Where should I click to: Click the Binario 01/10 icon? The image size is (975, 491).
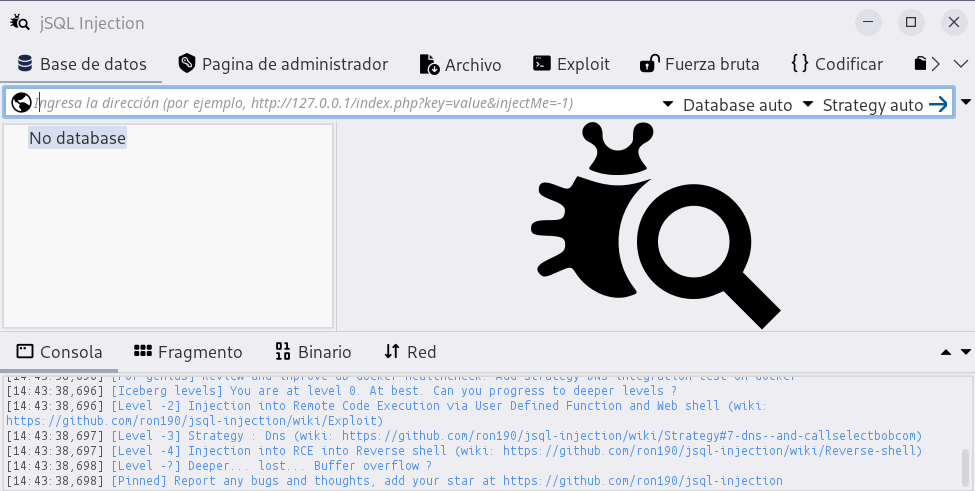click(283, 351)
